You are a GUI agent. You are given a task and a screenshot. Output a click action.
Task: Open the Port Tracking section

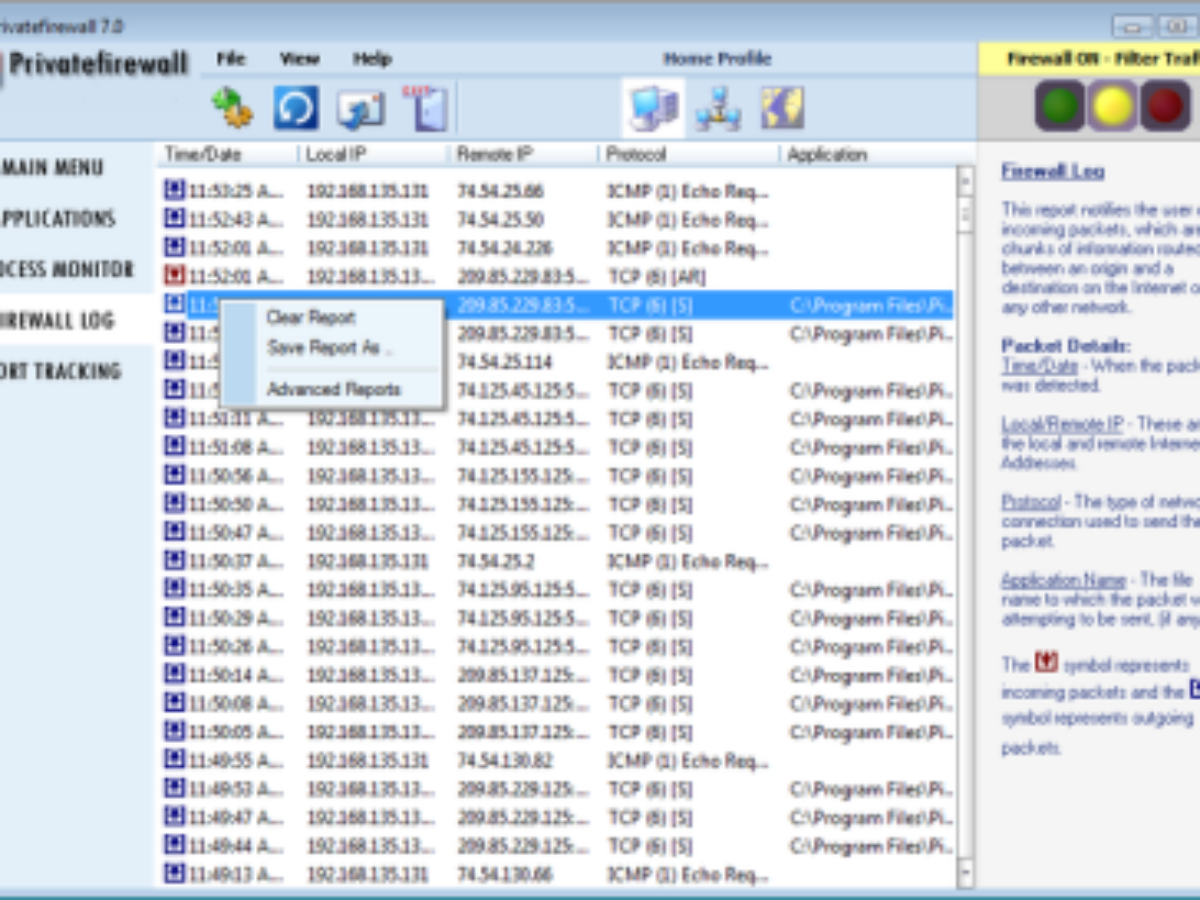pos(60,371)
